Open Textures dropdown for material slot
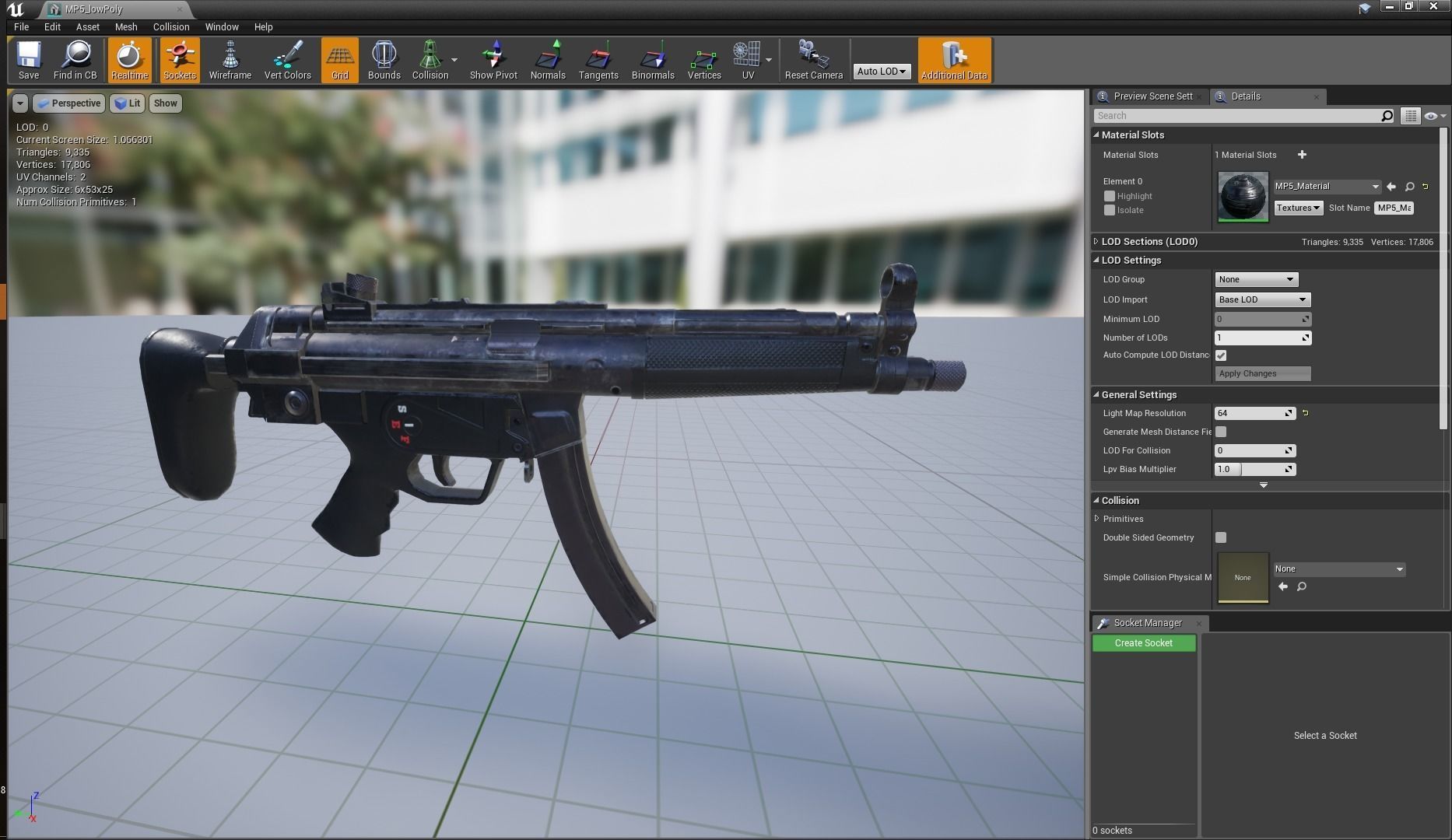Image resolution: width=1452 pixels, height=840 pixels. pos(1298,208)
